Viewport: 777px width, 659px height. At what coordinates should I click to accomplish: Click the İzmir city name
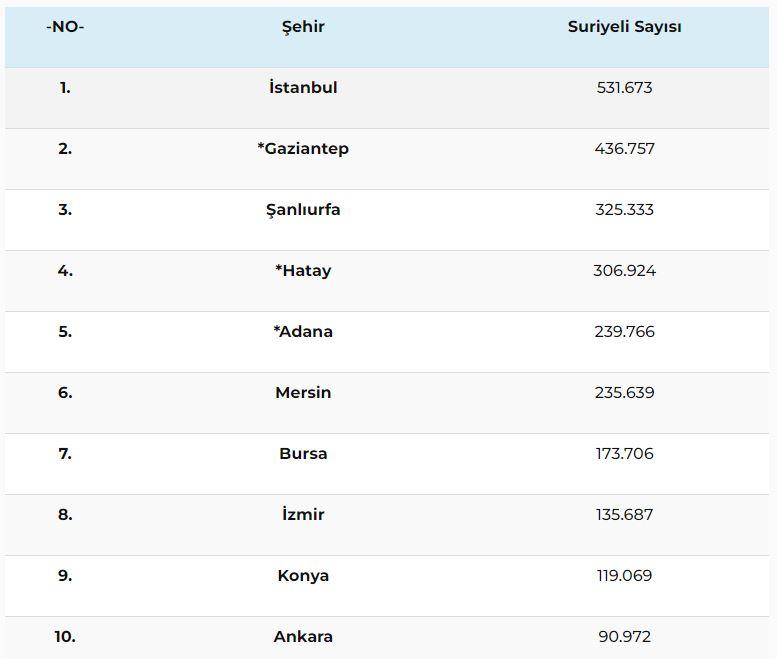[x=303, y=514]
